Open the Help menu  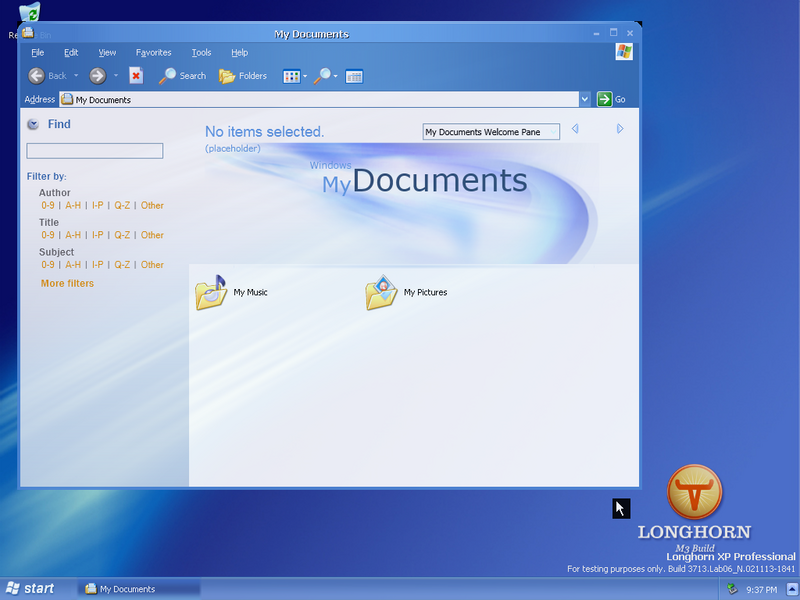coord(239,53)
